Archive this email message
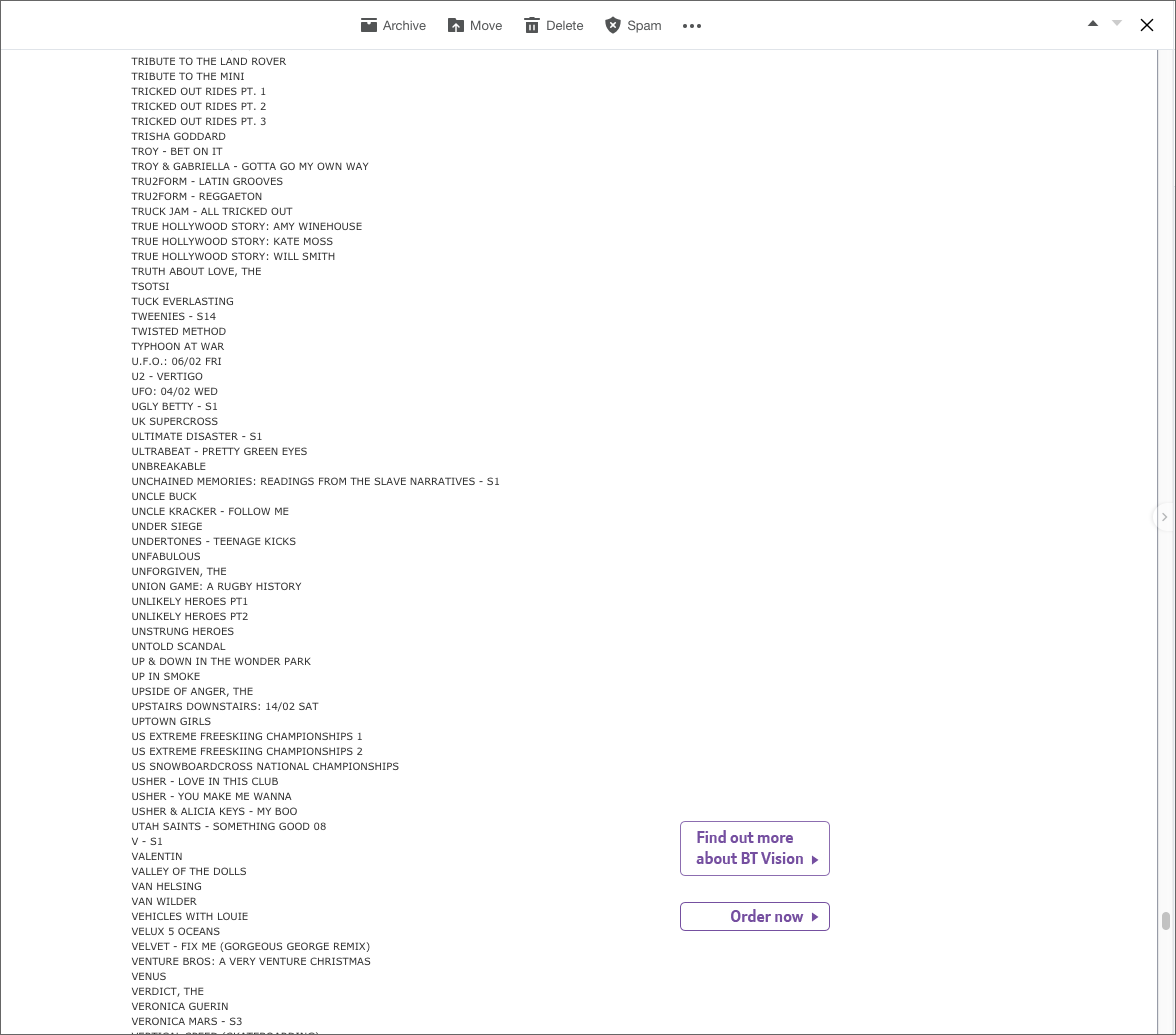 393,26
